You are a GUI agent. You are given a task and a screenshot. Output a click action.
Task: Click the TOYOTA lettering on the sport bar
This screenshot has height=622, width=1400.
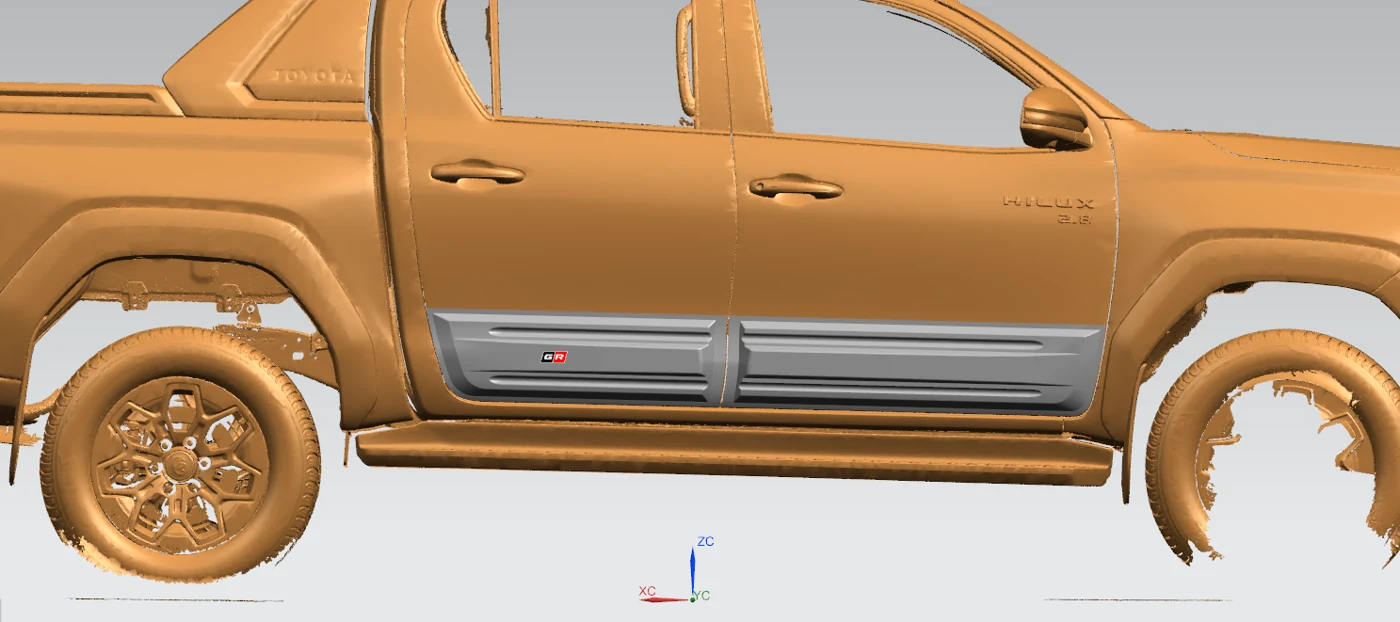pos(314,75)
